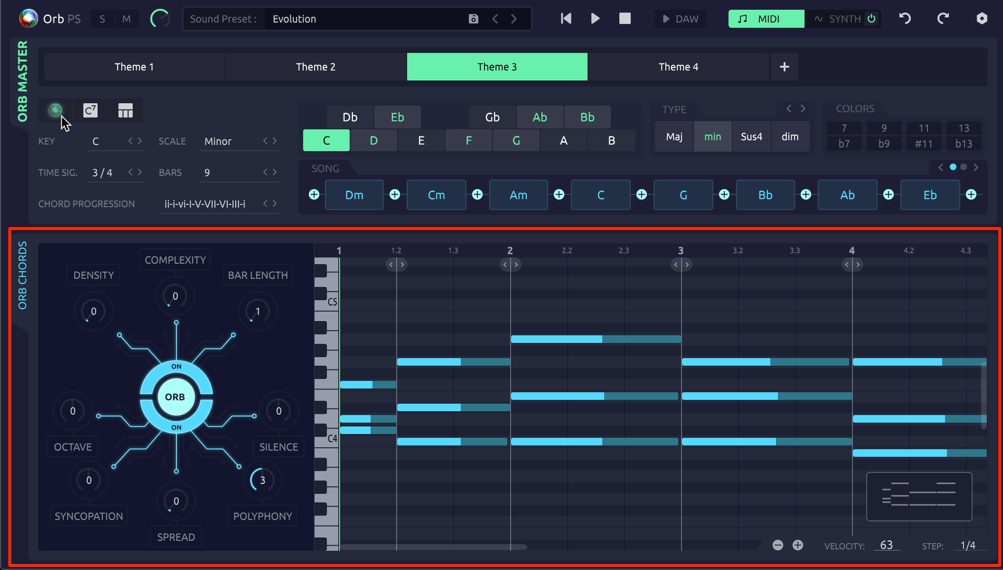Click the zoom out minus icon
Image resolution: width=1003 pixels, height=570 pixels.
click(778, 545)
